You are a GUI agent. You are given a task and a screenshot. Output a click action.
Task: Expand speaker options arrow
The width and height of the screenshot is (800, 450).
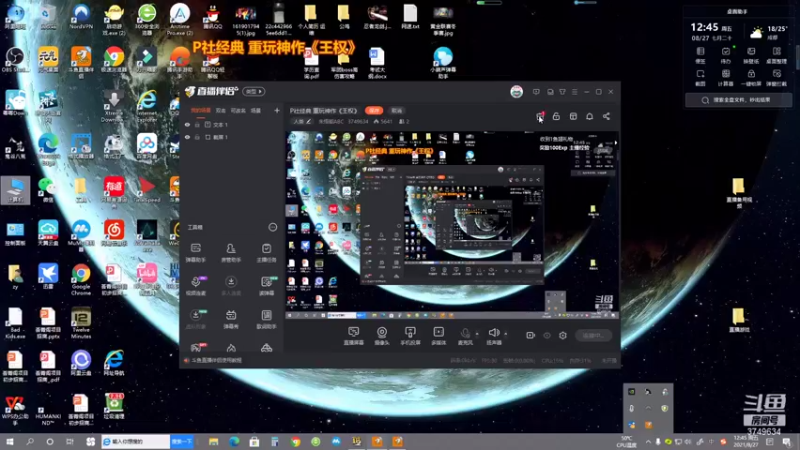(x=506, y=334)
